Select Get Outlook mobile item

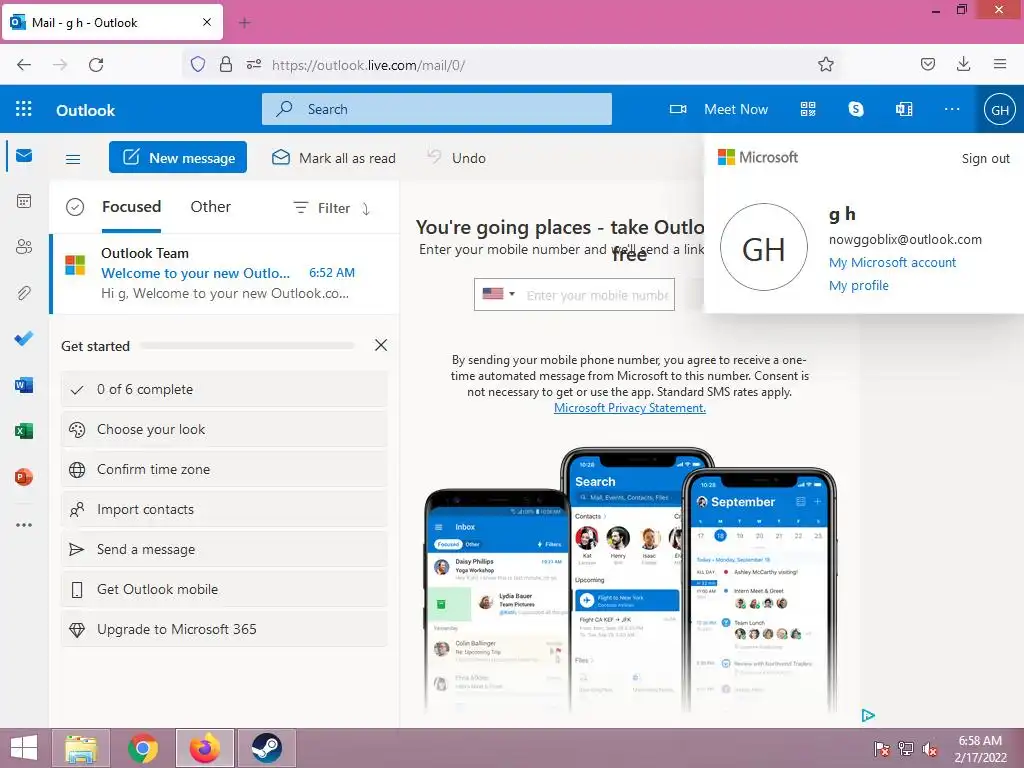pyautogui.click(x=224, y=589)
